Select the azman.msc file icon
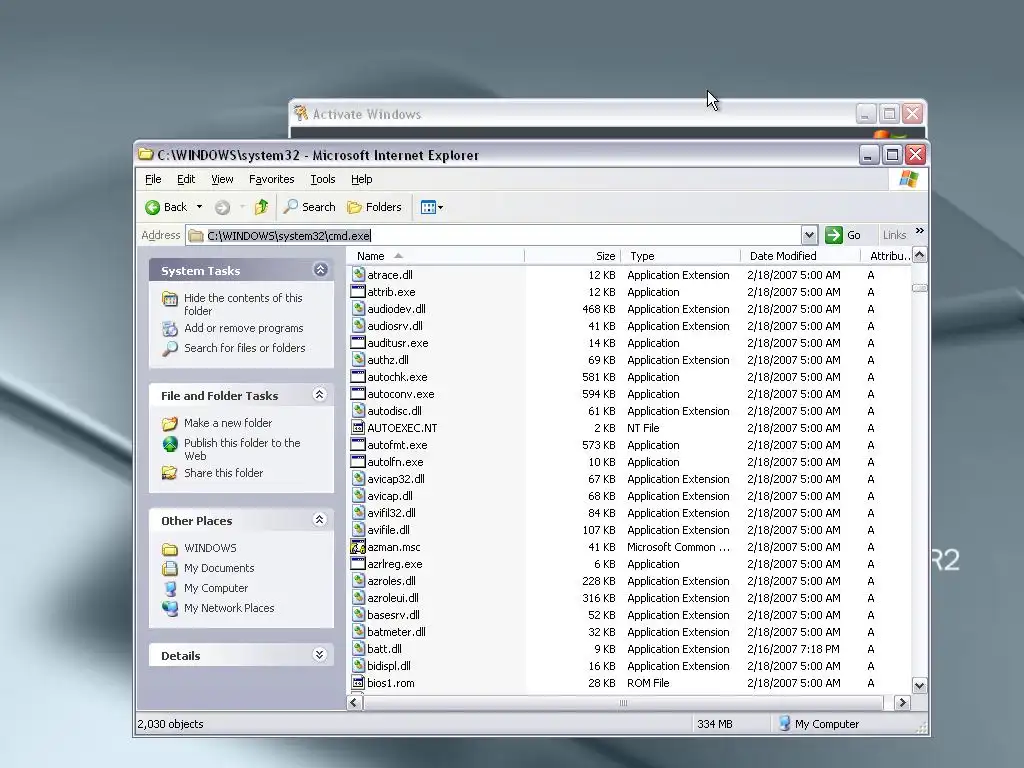This screenshot has height=768, width=1024. [x=358, y=547]
